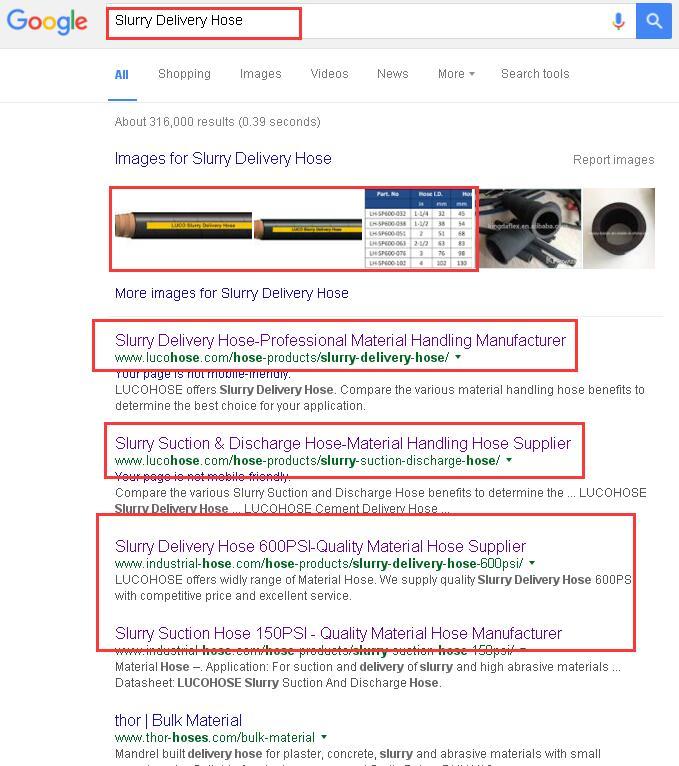This screenshot has height=766, width=679.
Task: Click the www.thor-hoses.com/bulk-material URL text
Action: 215,737
